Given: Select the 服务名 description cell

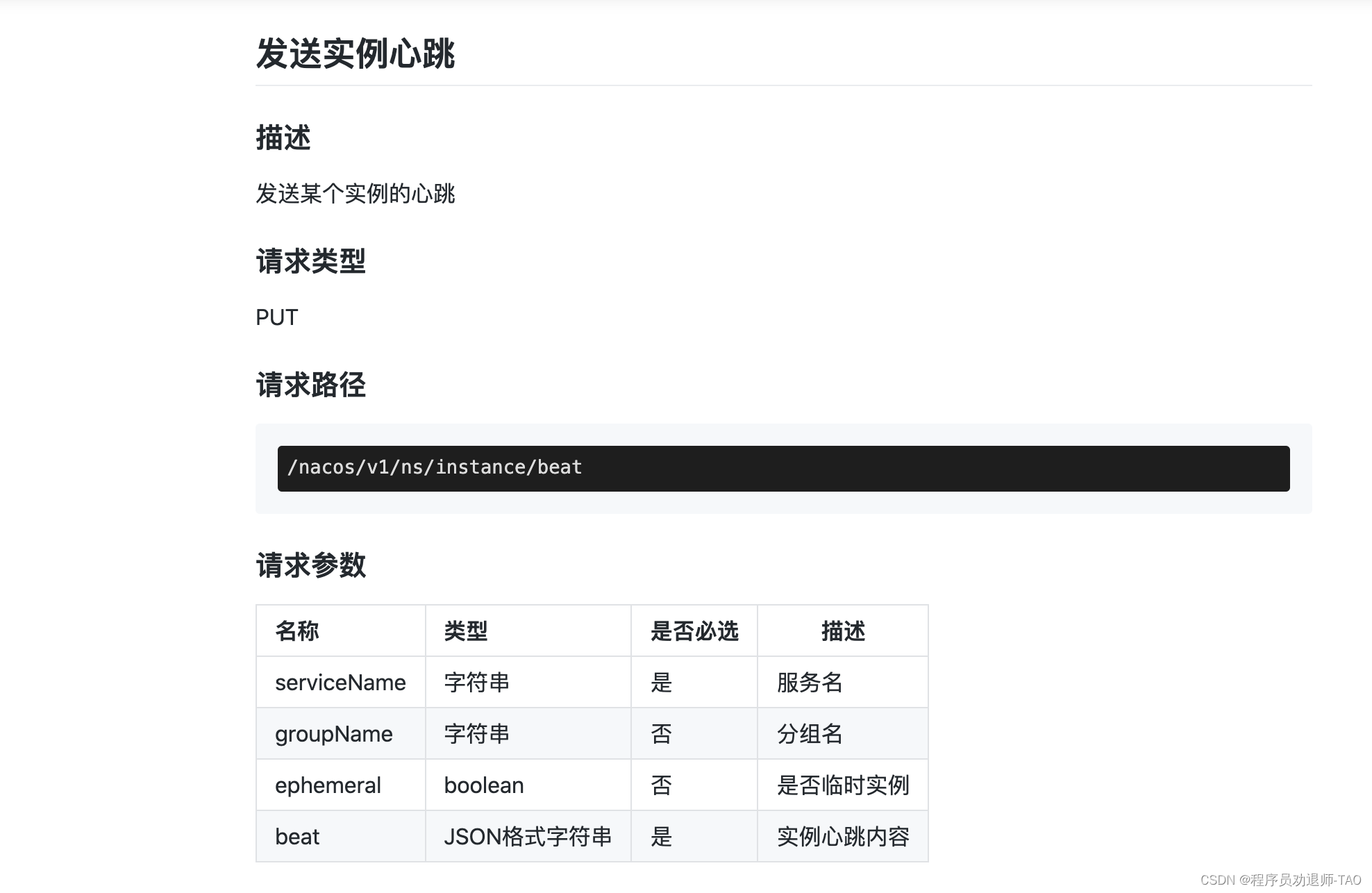Looking at the screenshot, I should coord(843,682).
